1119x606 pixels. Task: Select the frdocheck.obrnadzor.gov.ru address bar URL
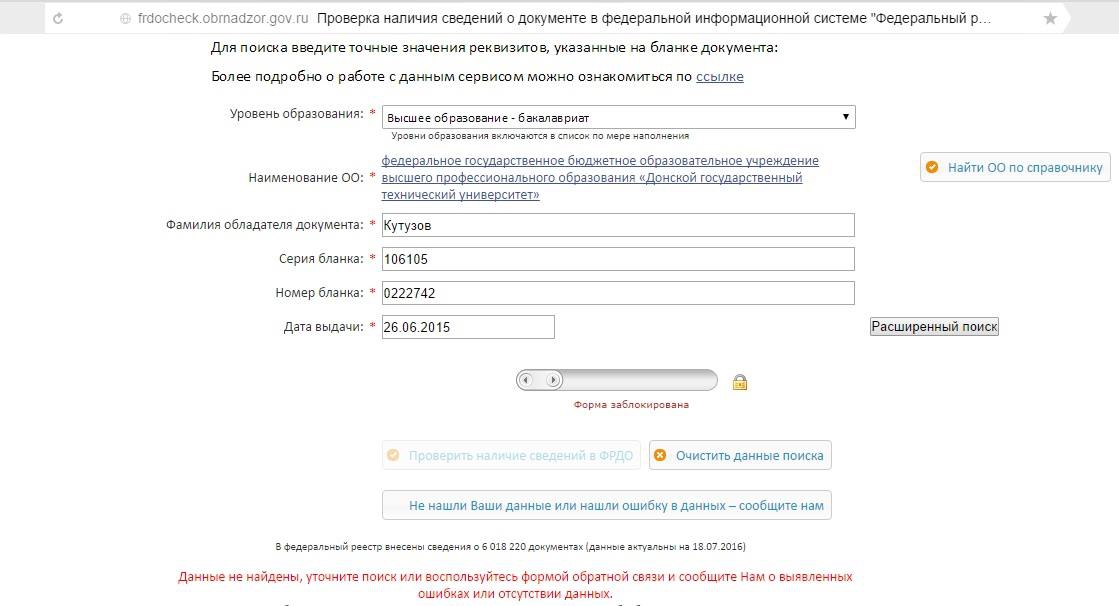(x=223, y=19)
